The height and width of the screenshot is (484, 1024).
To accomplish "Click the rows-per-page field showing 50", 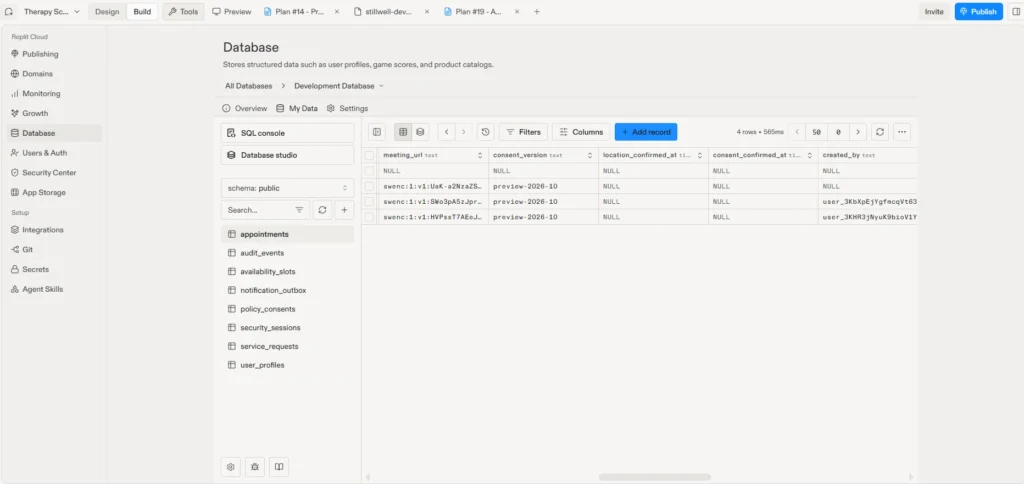I will tap(816, 132).
